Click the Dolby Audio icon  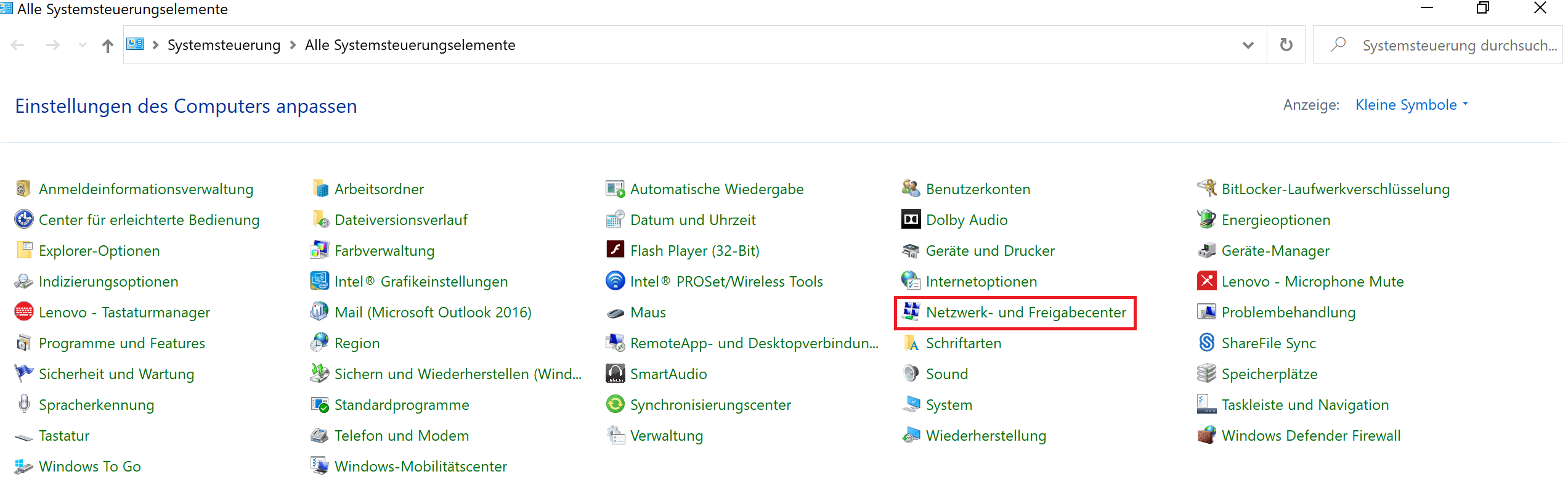911,219
